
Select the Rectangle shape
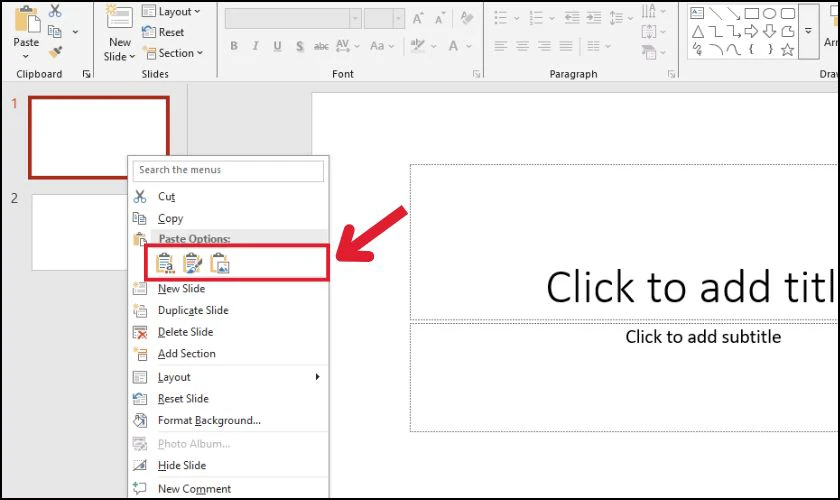pyautogui.click(x=752, y=13)
